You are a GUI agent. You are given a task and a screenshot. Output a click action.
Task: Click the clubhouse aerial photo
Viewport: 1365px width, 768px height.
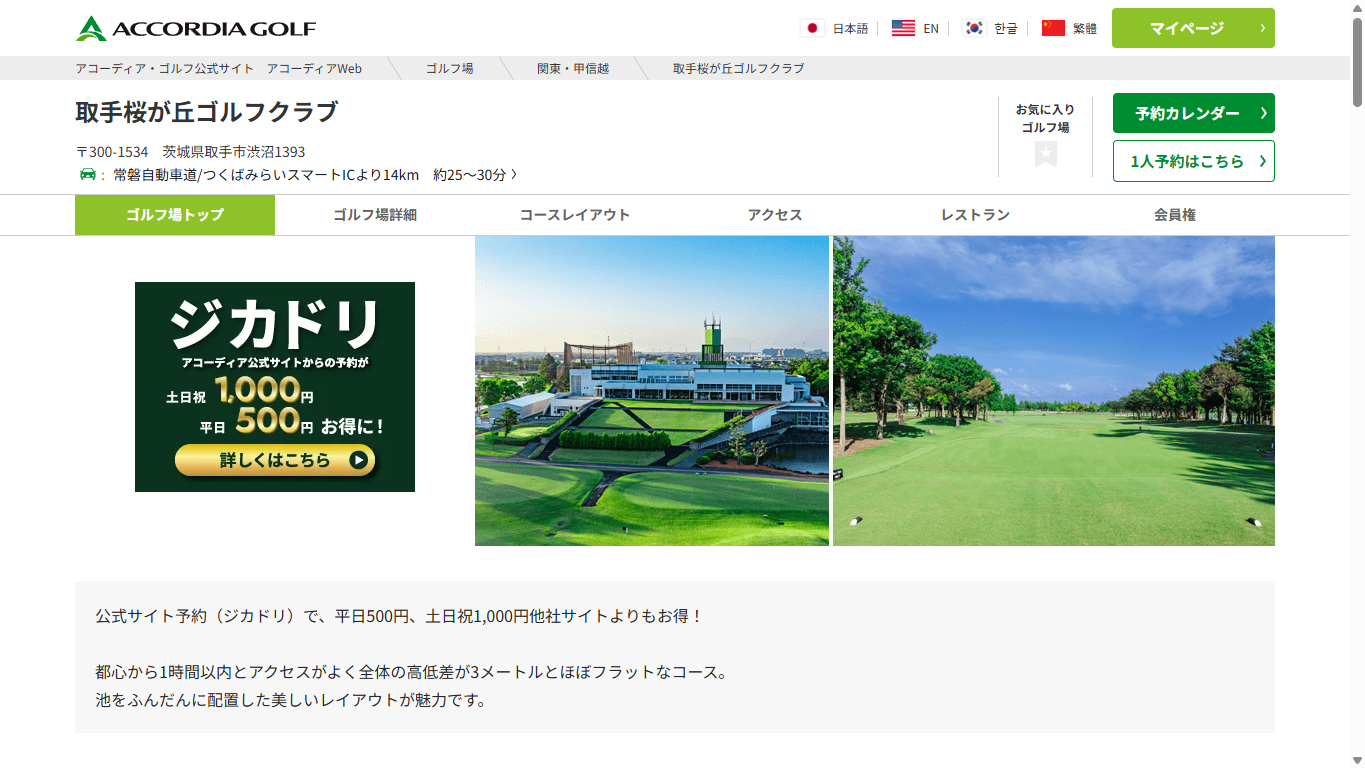click(x=652, y=391)
